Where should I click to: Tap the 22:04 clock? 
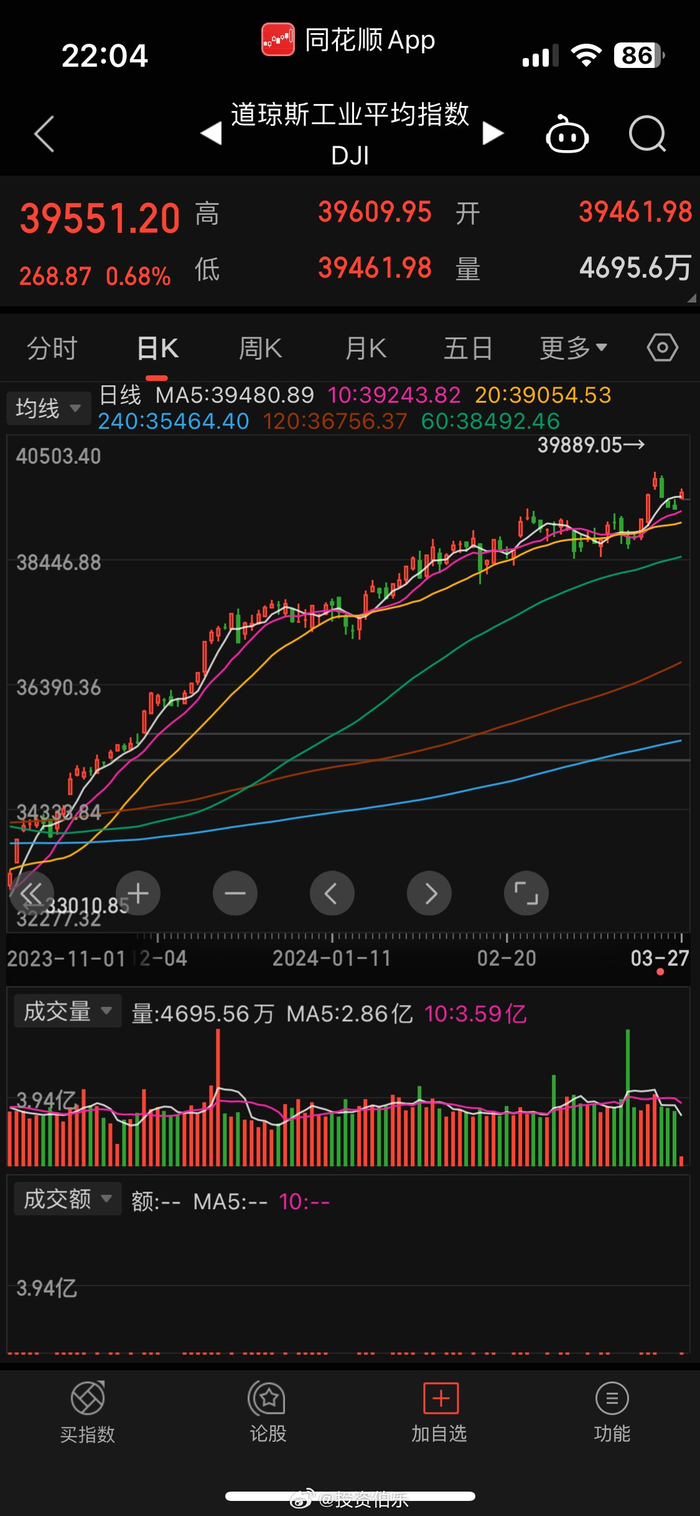tap(105, 55)
